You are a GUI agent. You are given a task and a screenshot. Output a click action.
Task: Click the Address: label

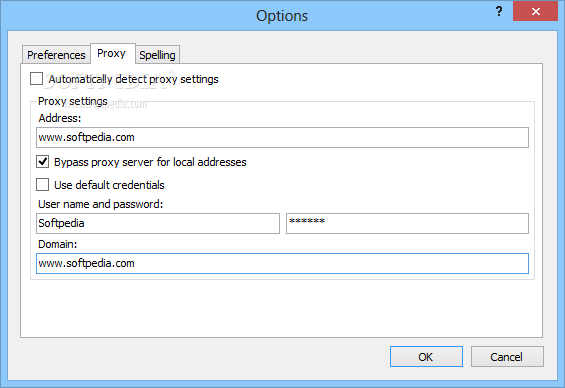(x=60, y=118)
